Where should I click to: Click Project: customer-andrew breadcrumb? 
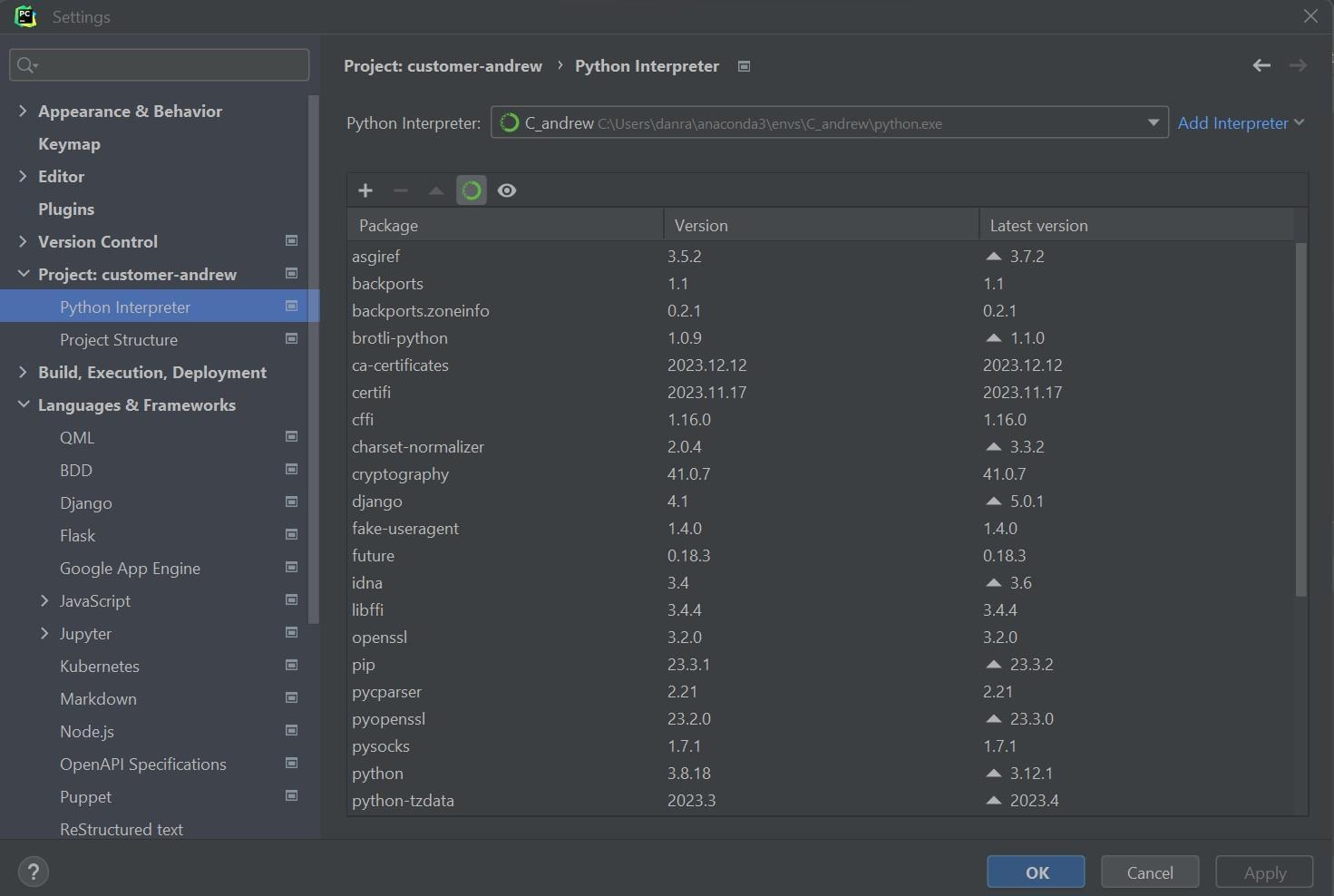click(x=443, y=66)
